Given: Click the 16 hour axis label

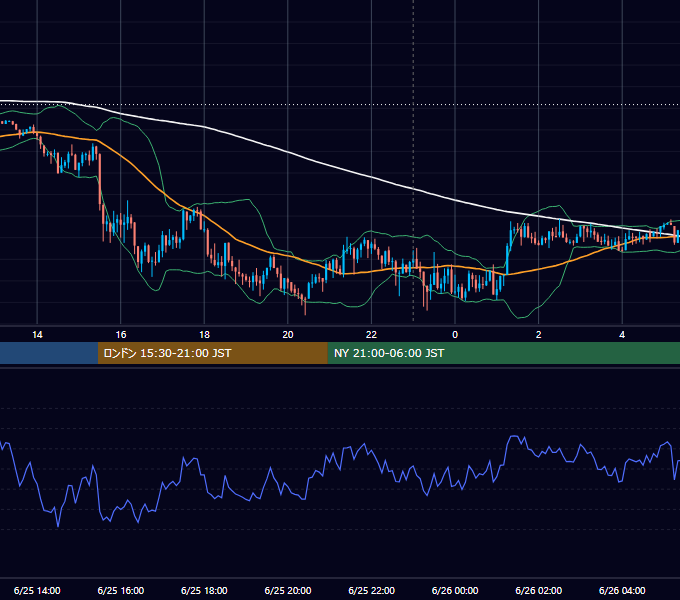Looking at the screenshot, I should tap(121, 335).
